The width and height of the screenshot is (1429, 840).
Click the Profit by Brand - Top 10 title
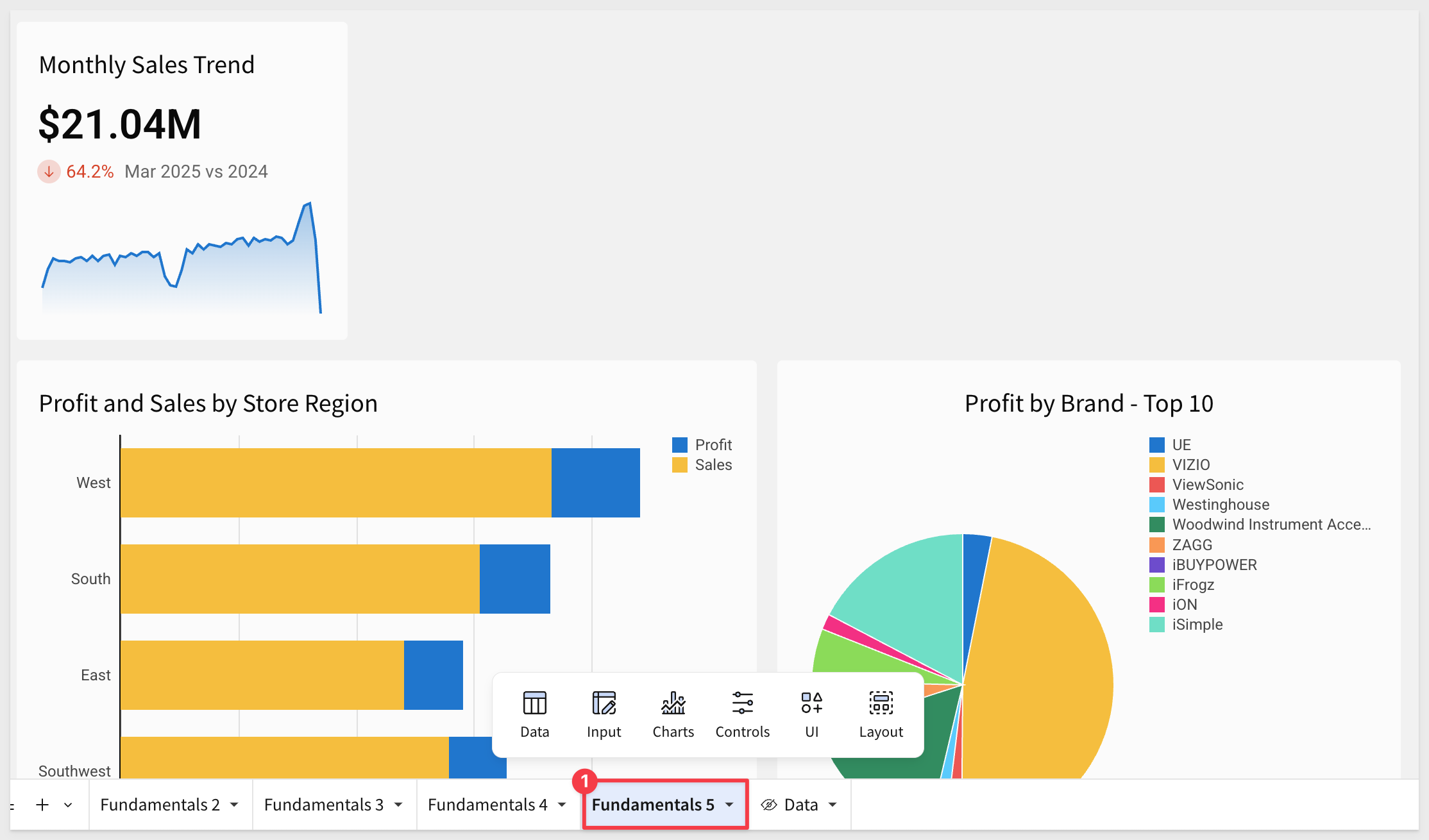[x=1089, y=403]
